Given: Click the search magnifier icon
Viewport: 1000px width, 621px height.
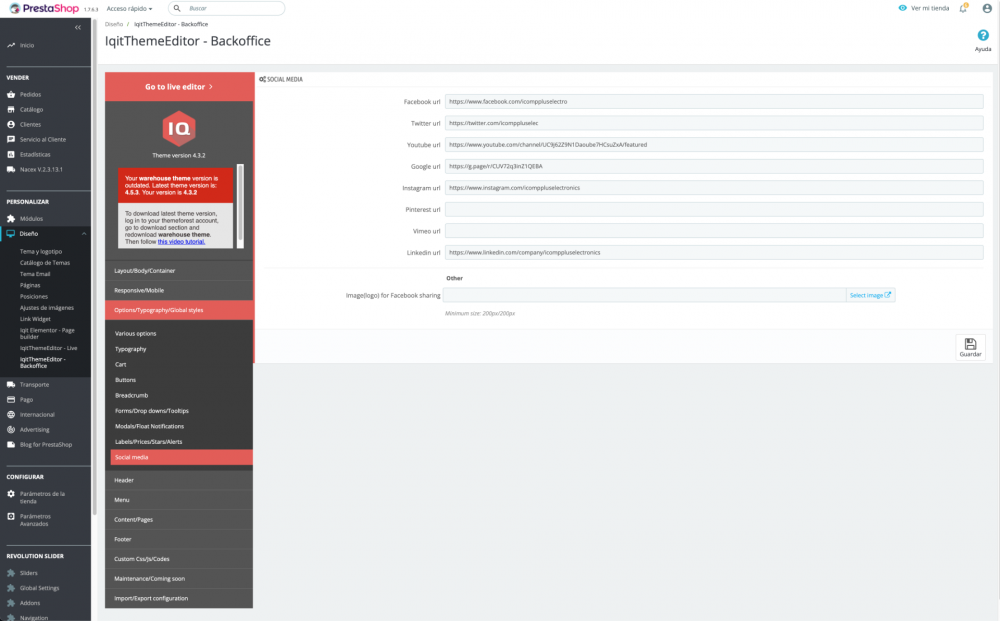Looking at the screenshot, I should [177, 8].
